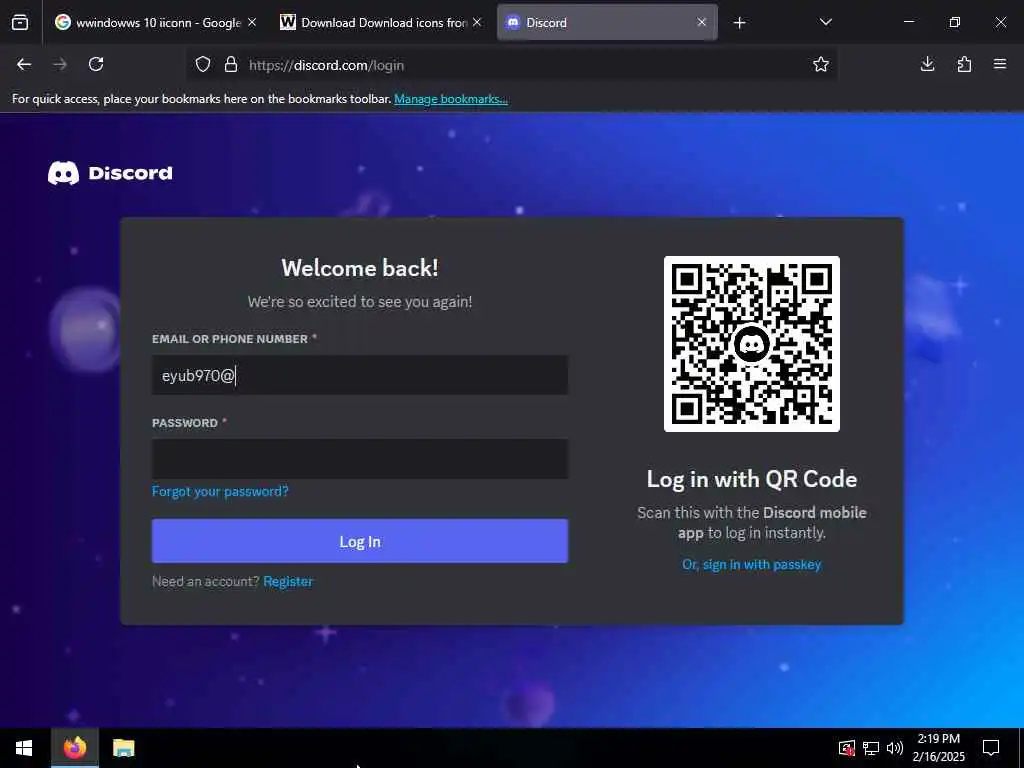This screenshot has height=768, width=1024.
Task: Close the Discord tab
Action: tap(701, 22)
